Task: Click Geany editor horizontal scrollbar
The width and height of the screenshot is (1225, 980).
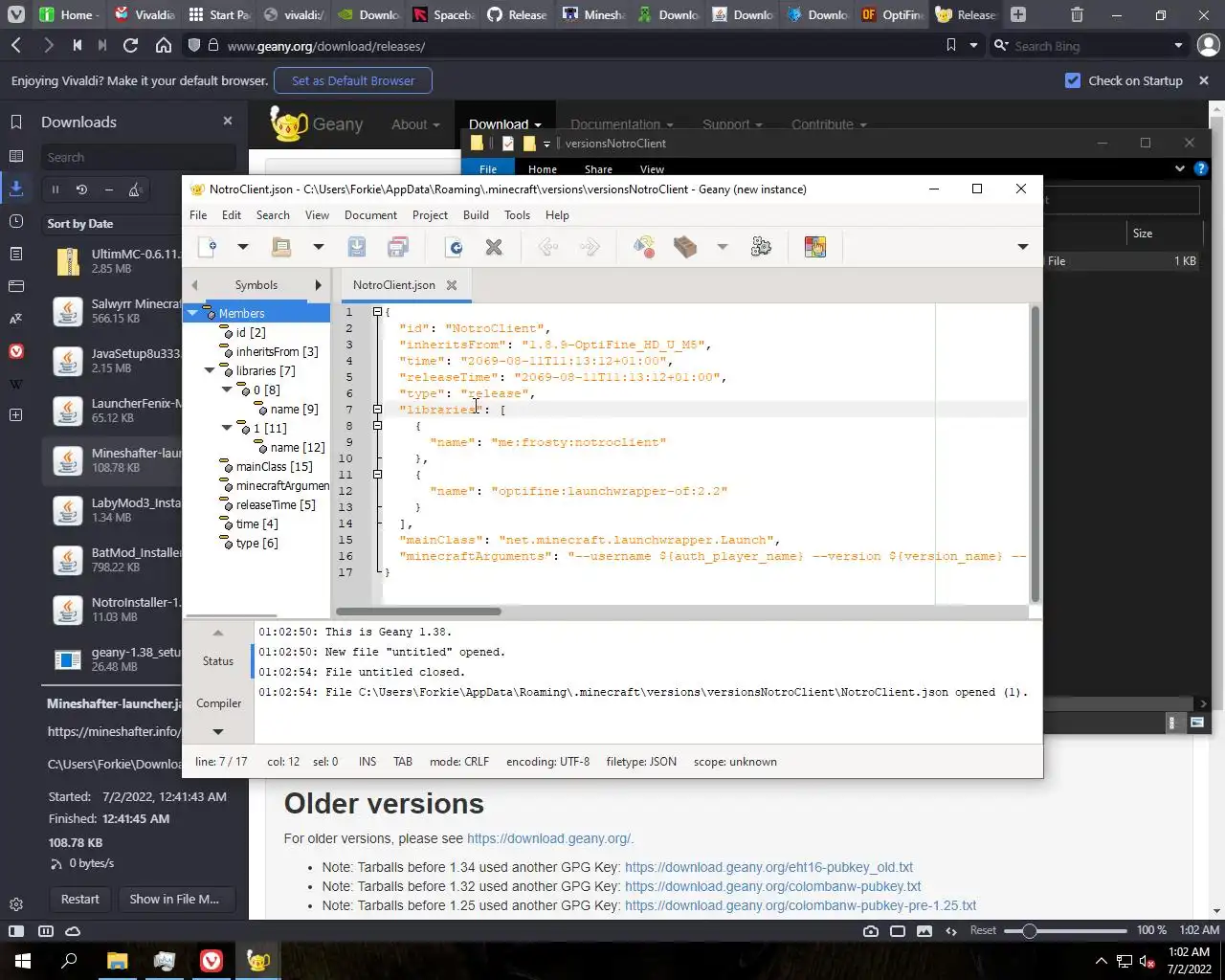Action: pyautogui.click(x=418, y=611)
